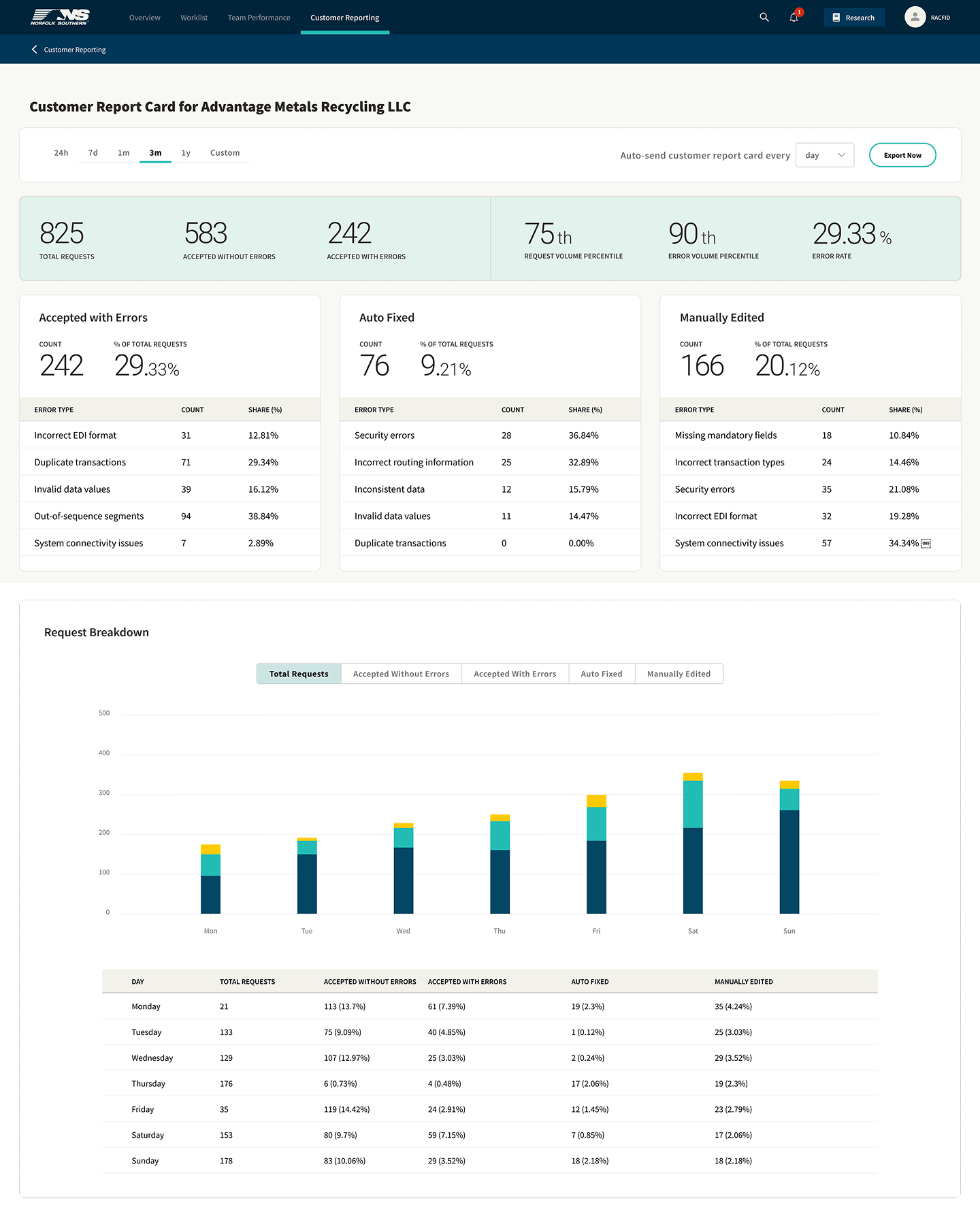Click the Total Requests column header

click(x=248, y=982)
